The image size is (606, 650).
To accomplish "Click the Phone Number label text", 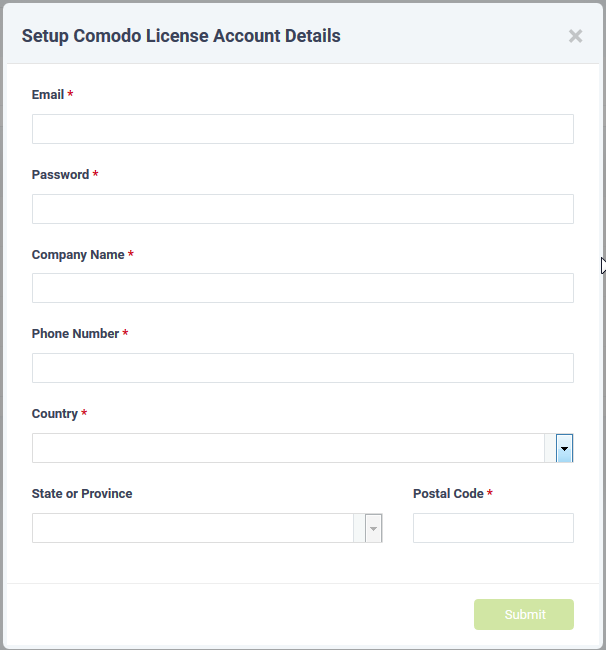I will click(75, 334).
